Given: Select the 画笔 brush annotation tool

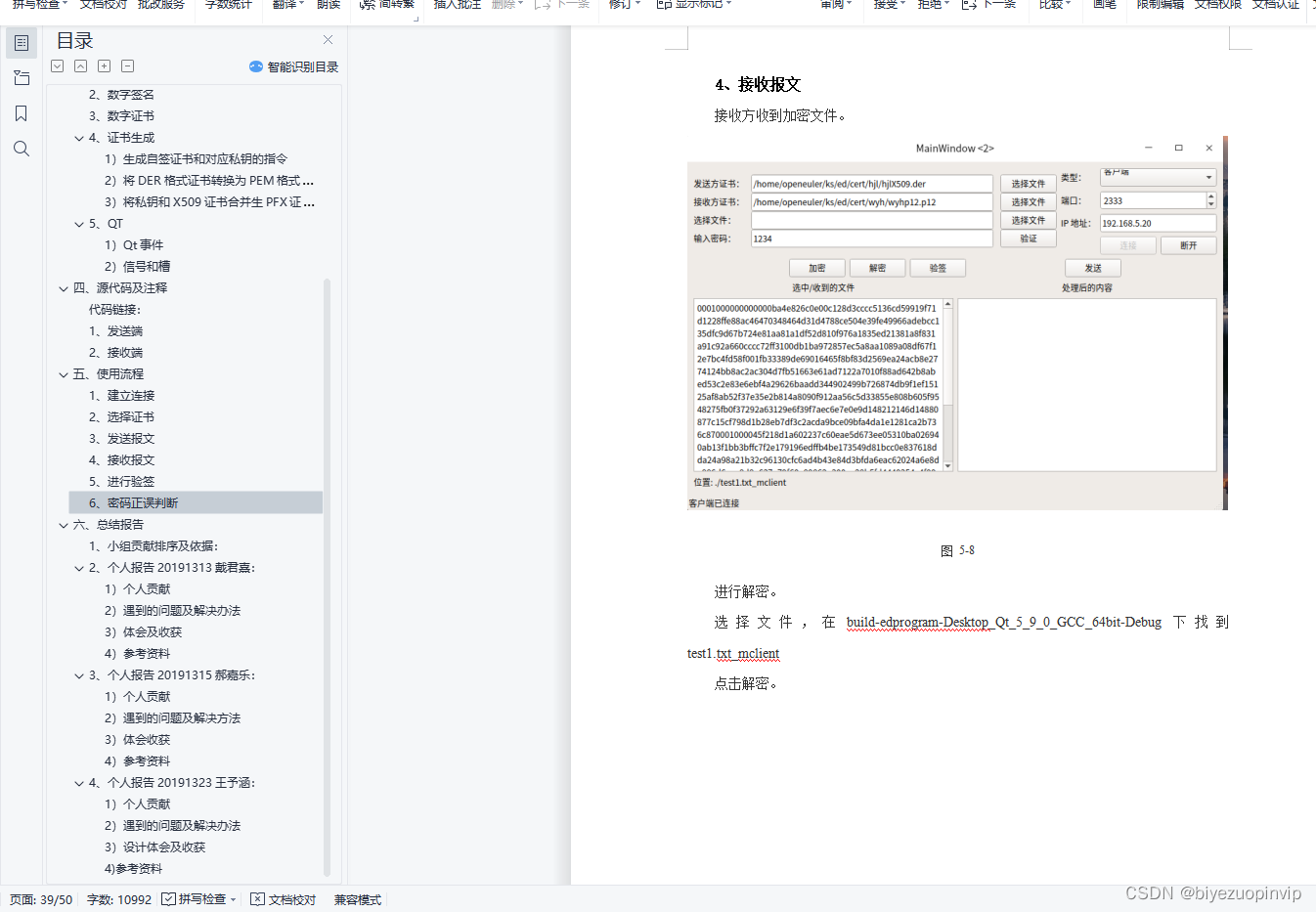Looking at the screenshot, I should 1104,4.
